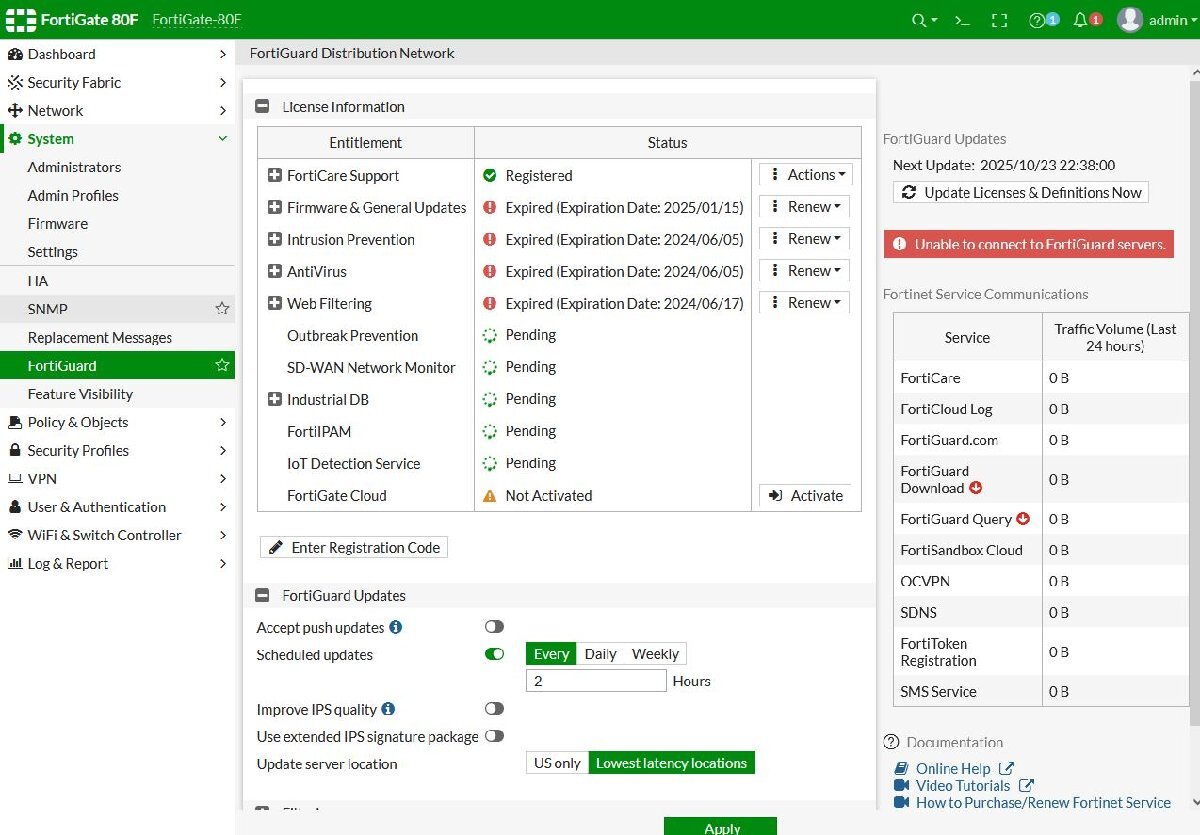This screenshot has width=1200, height=835.
Task: Open the Actions dropdown for FortiCare Support
Action: (x=805, y=175)
